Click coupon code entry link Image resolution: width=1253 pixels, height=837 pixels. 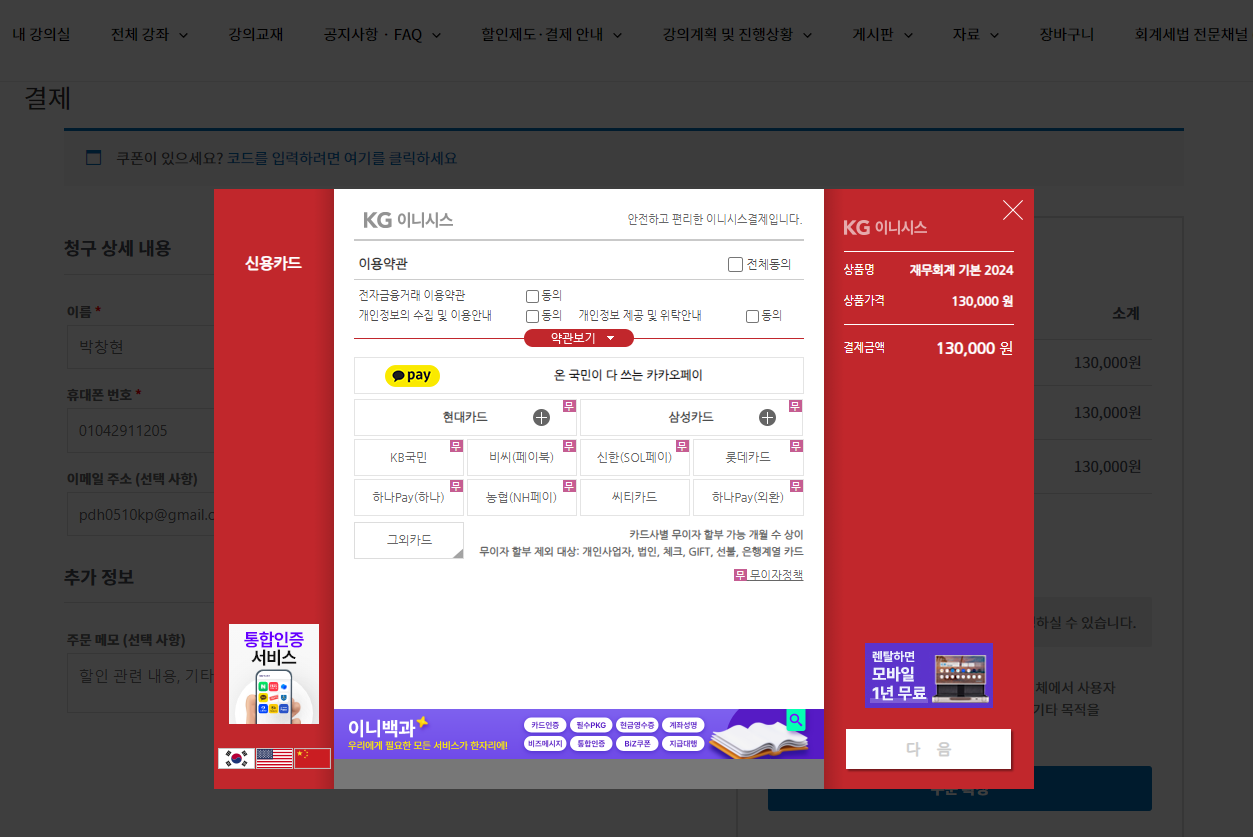tap(342, 158)
